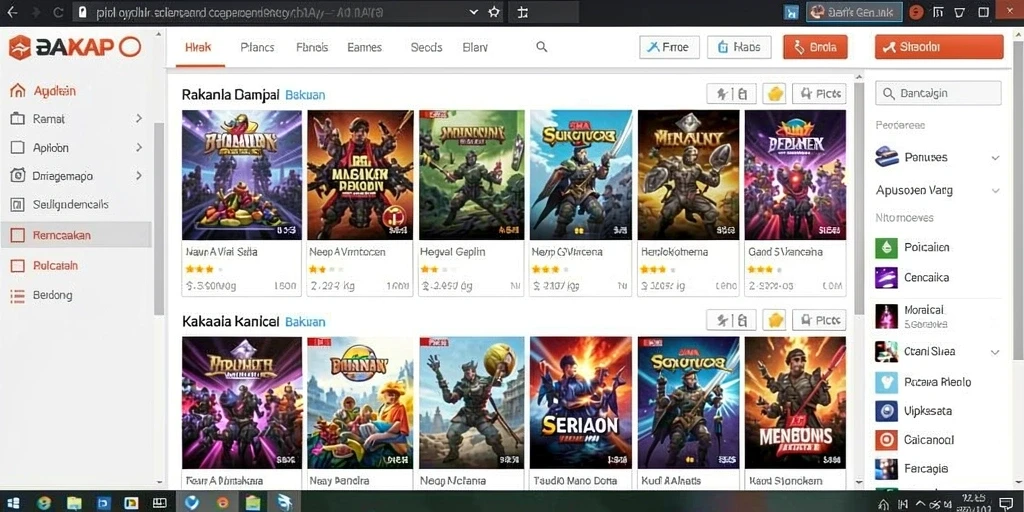
Task: Click the Ctanl Slraa icon
Action: pyautogui.click(x=886, y=351)
